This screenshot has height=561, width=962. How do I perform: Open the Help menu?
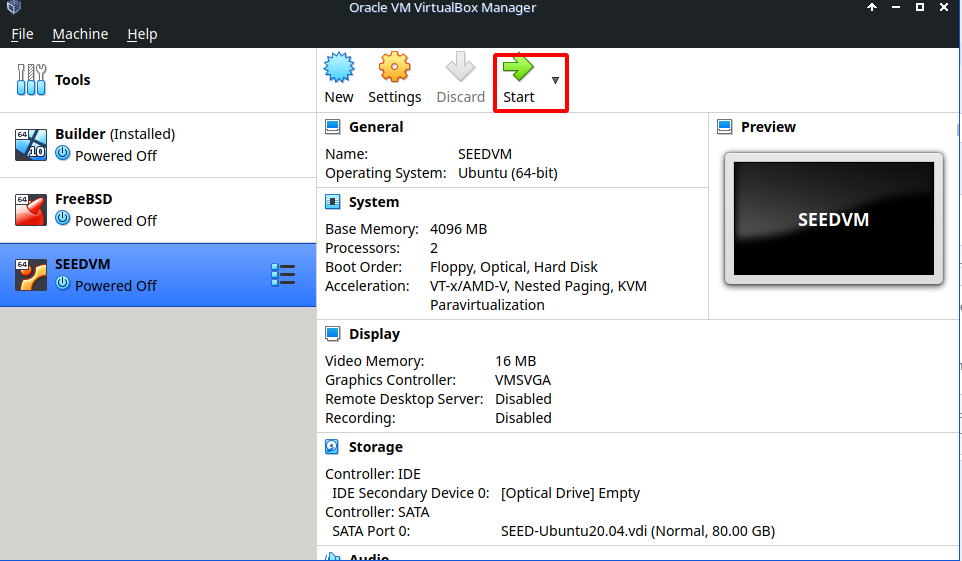tap(142, 34)
